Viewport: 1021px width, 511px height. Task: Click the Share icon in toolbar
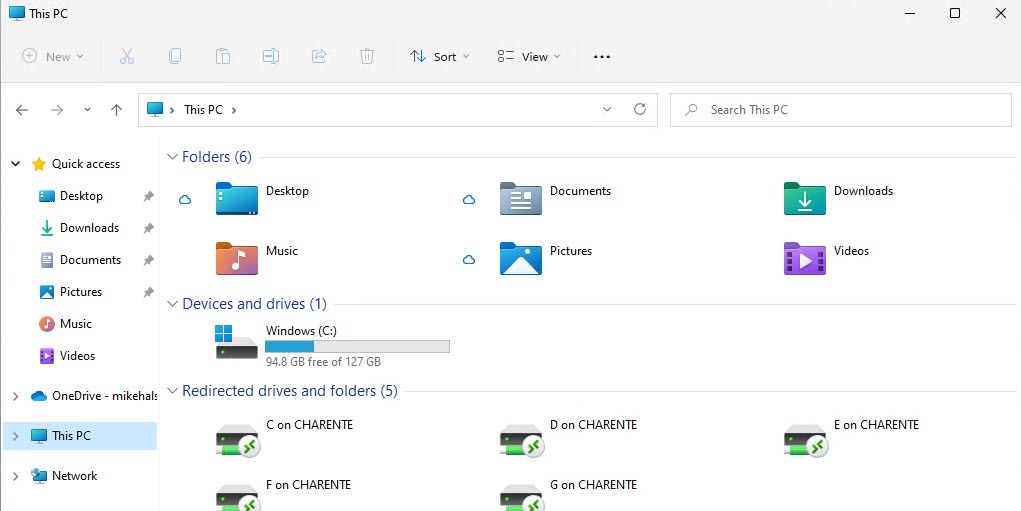[319, 57]
